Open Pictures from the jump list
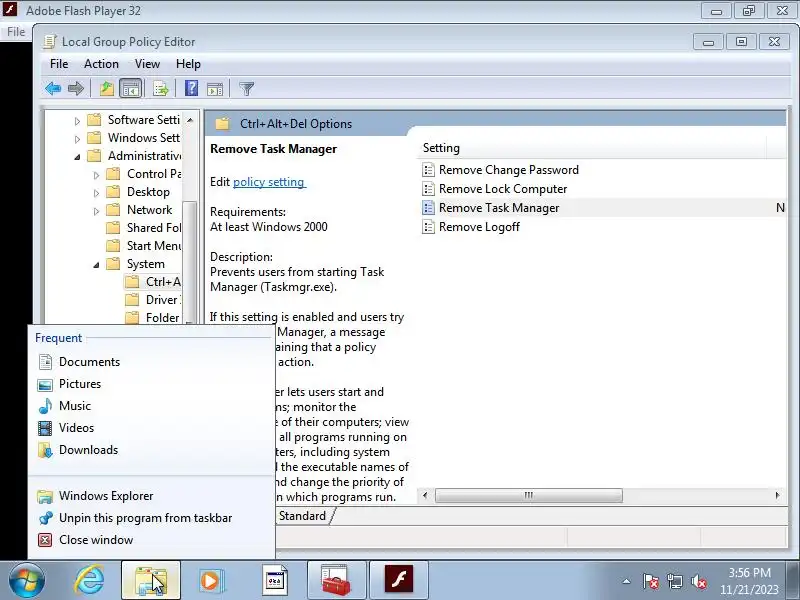This screenshot has width=800, height=600. 152,384
